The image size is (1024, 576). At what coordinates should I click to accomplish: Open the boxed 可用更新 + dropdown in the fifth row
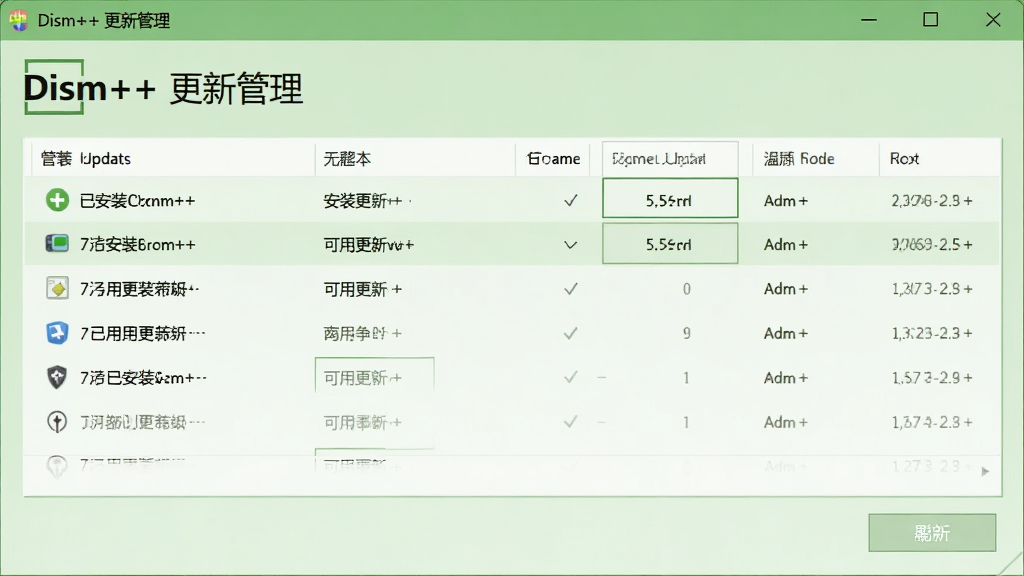click(x=374, y=376)
